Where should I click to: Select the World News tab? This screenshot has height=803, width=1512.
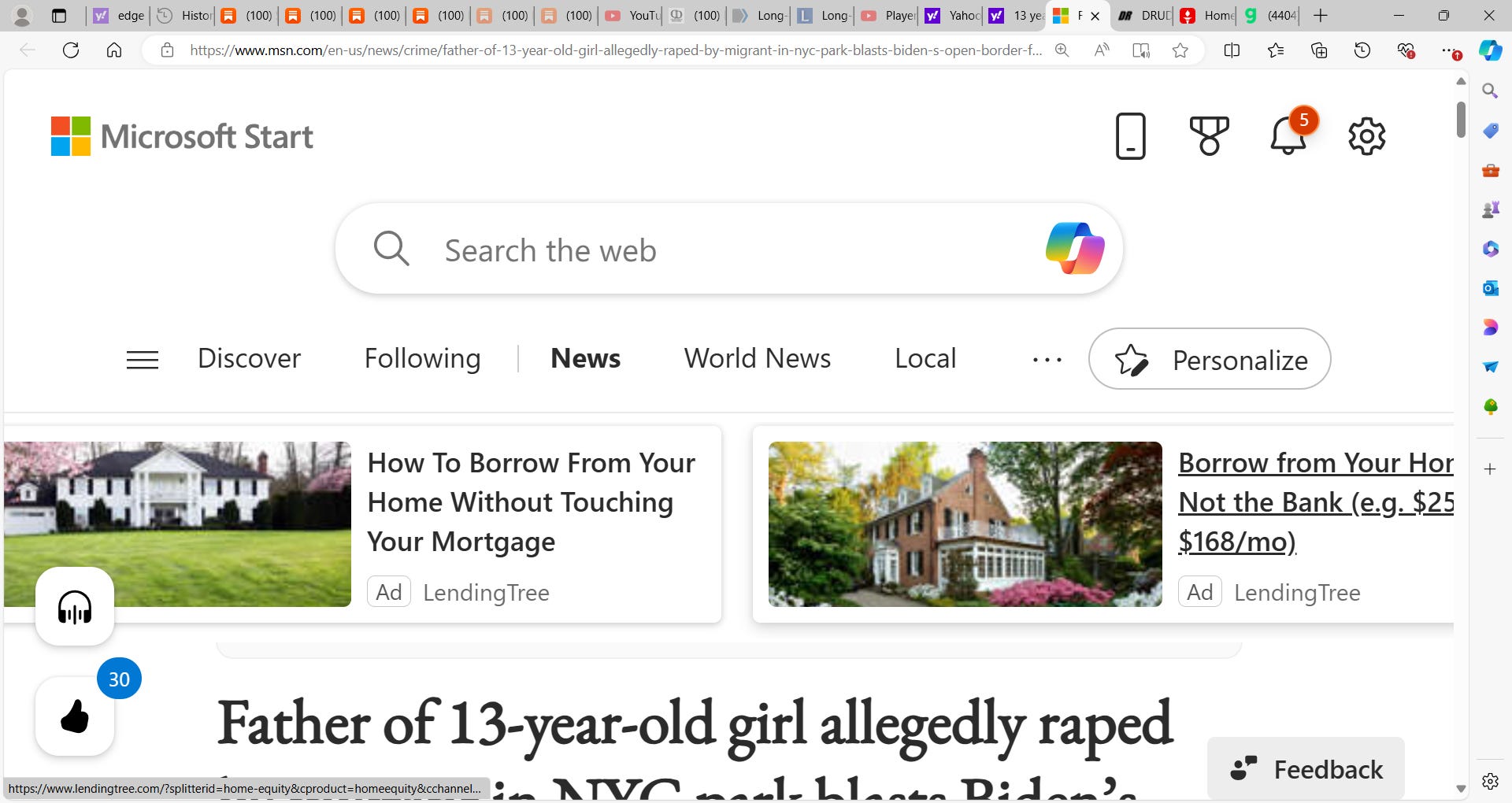point(757,358)
